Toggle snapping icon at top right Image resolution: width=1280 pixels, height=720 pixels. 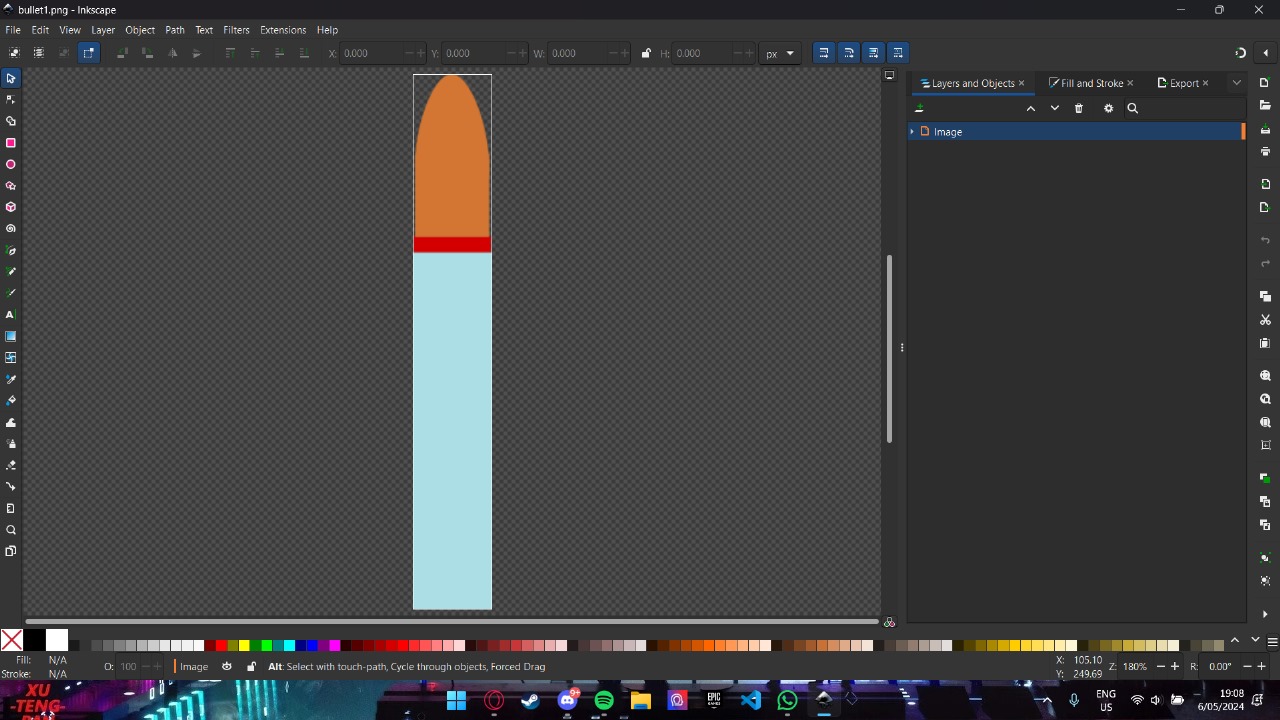click(1241, 53)
